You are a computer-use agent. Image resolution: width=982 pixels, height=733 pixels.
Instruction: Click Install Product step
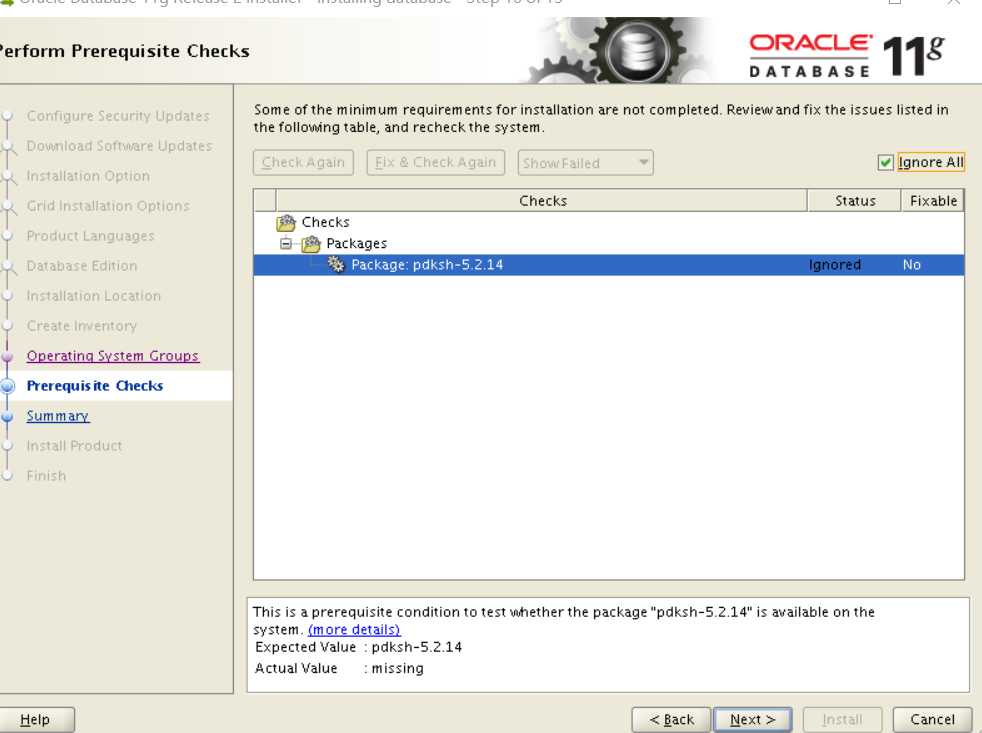[x=74, y=446]
